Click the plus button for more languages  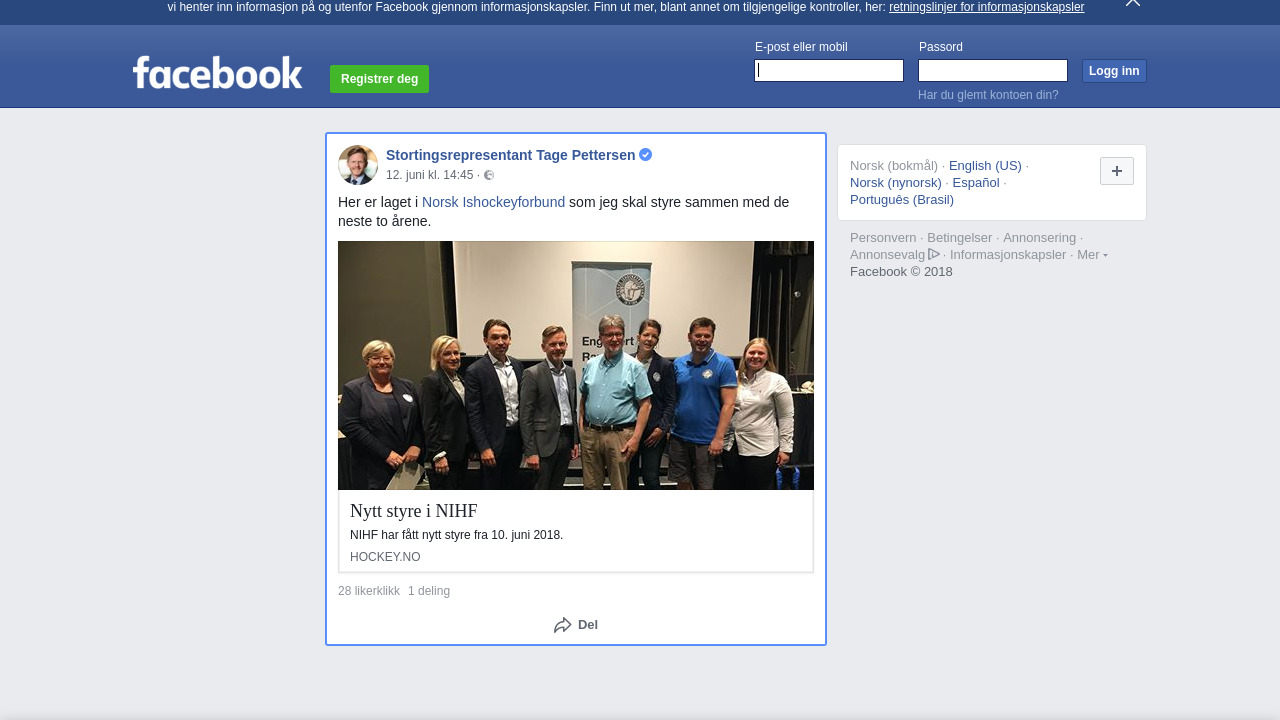pos(1116,171)
